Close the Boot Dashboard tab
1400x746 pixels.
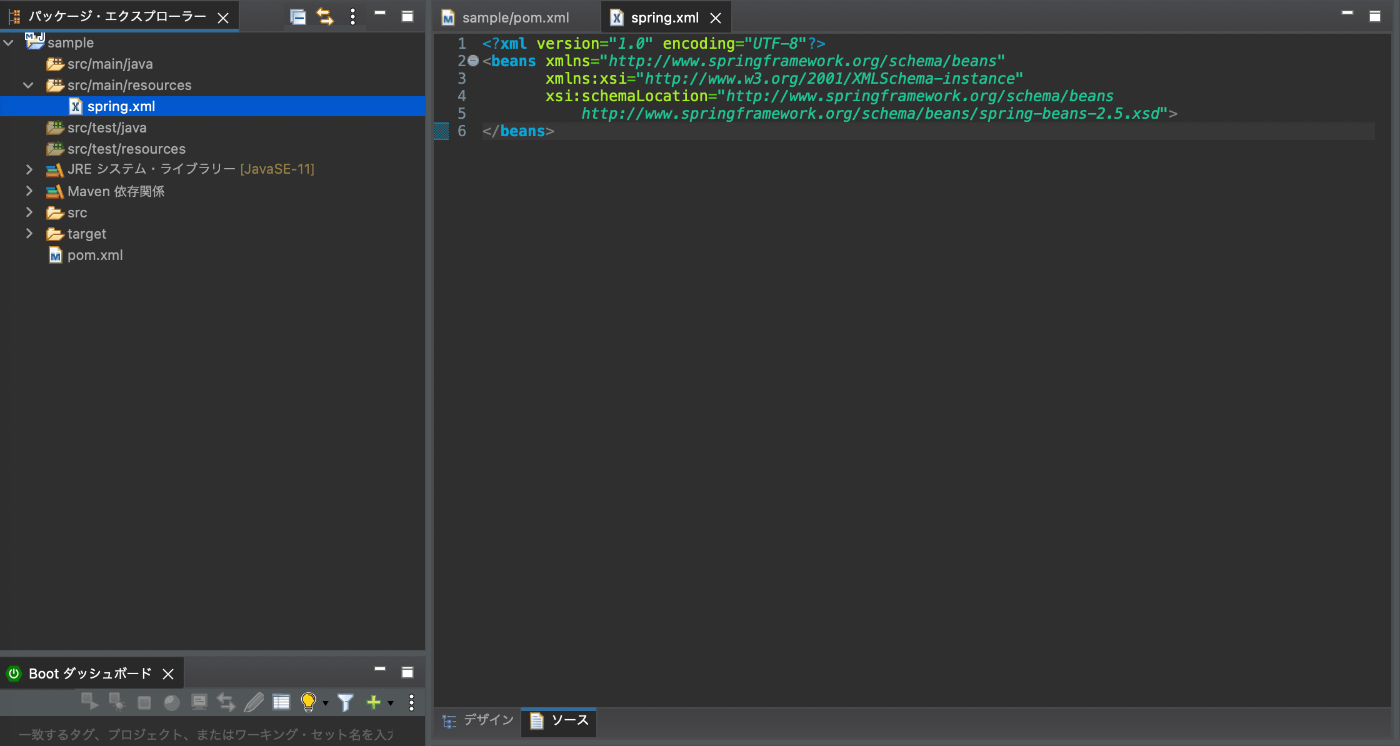click(168, 674)
